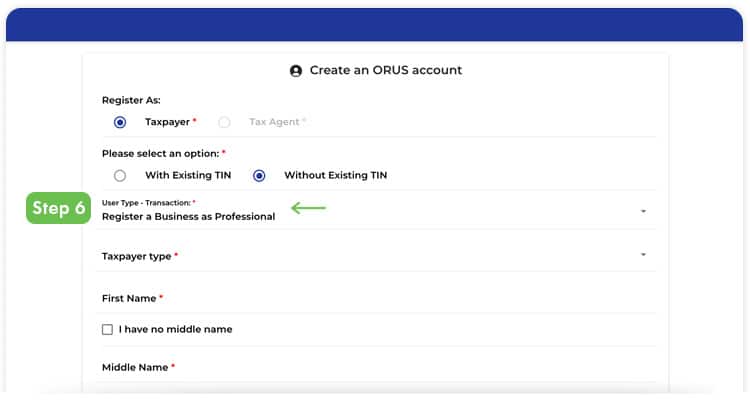Click the user profile icon beside the heading
The image size is (750, 400).
(x=295, y=71)
